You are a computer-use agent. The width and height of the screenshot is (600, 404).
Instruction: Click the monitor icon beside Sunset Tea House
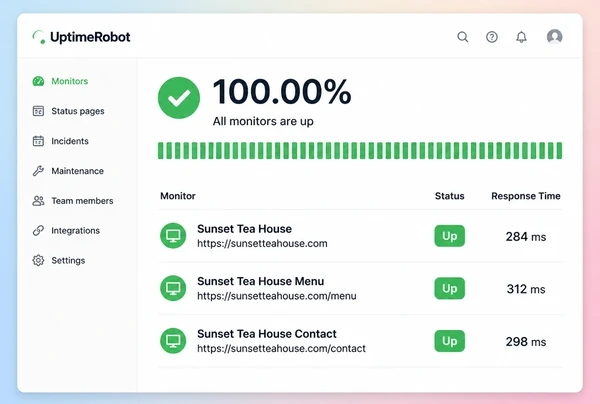click(x=173, y=236)
